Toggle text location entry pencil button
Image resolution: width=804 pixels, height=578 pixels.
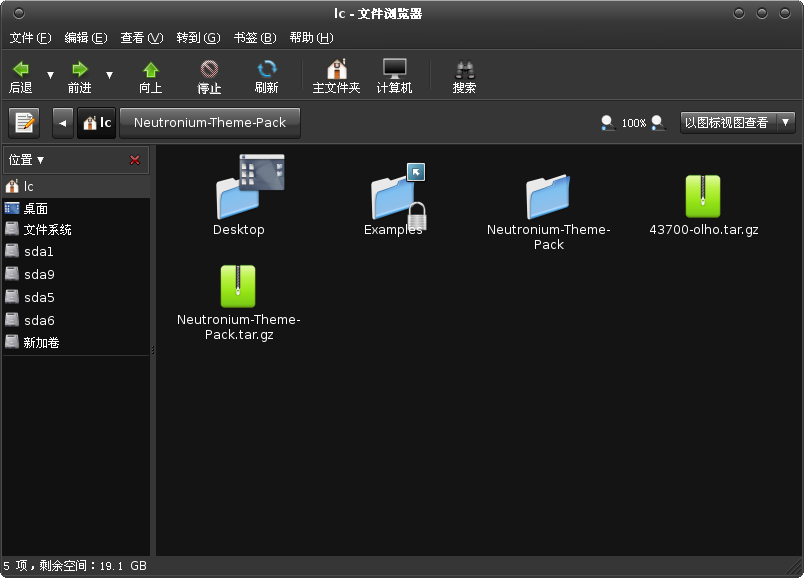click(24, 123)
